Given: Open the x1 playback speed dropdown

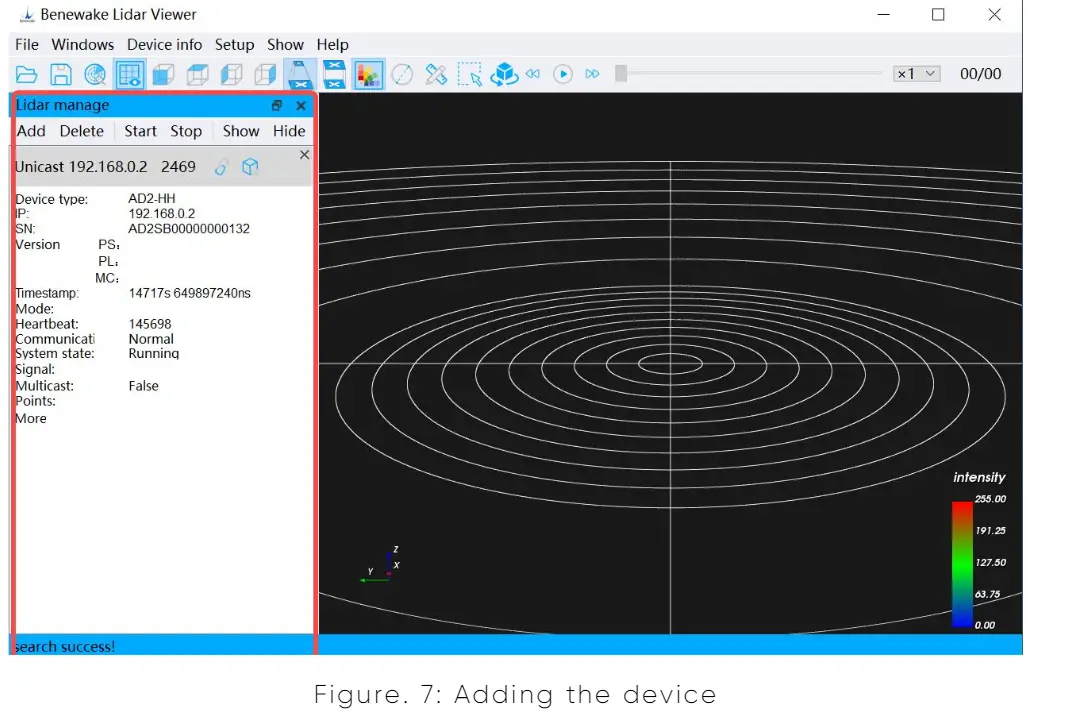Looking at the screenshot, I should point(917,74).
